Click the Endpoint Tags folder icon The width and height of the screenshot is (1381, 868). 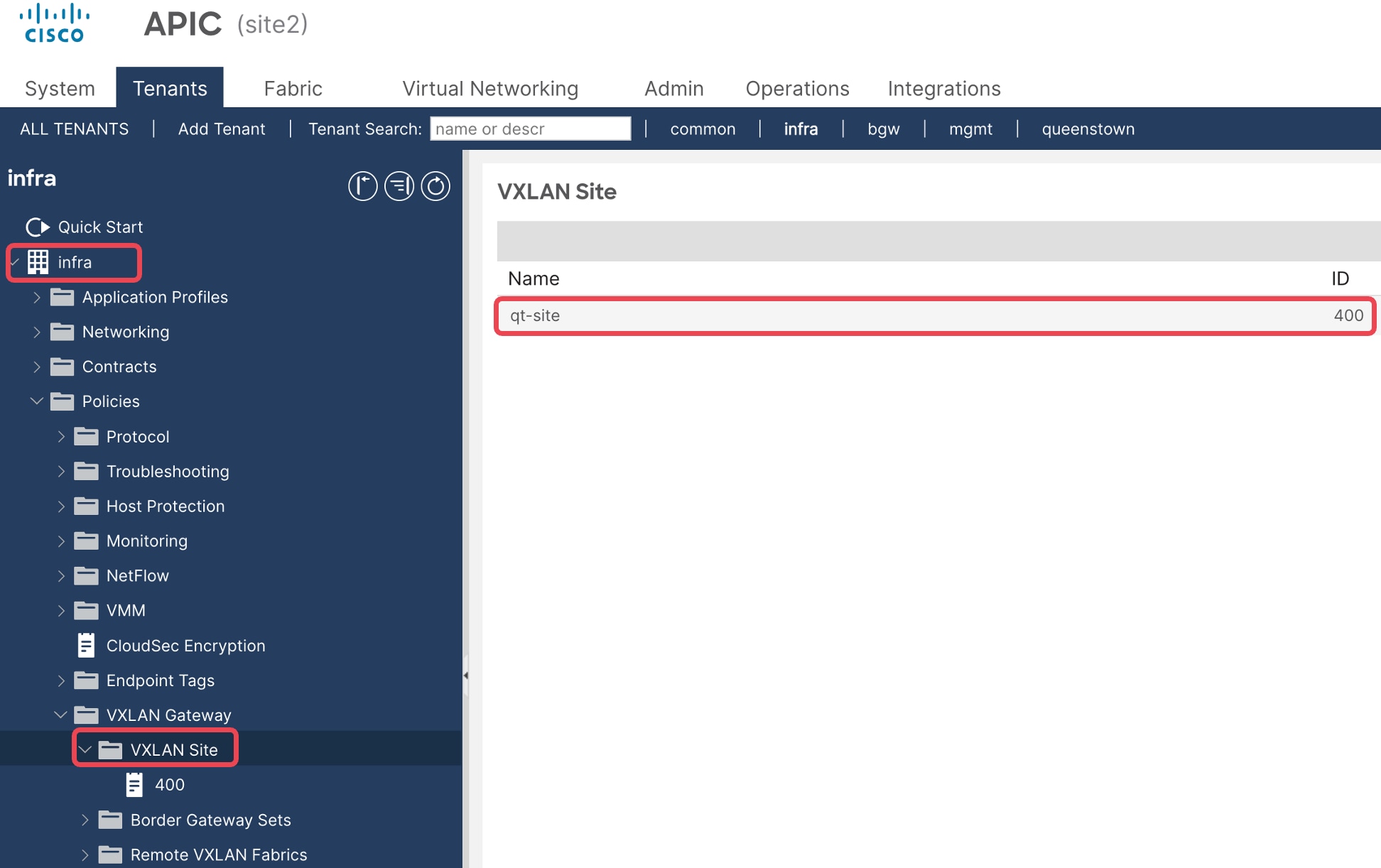87,680
